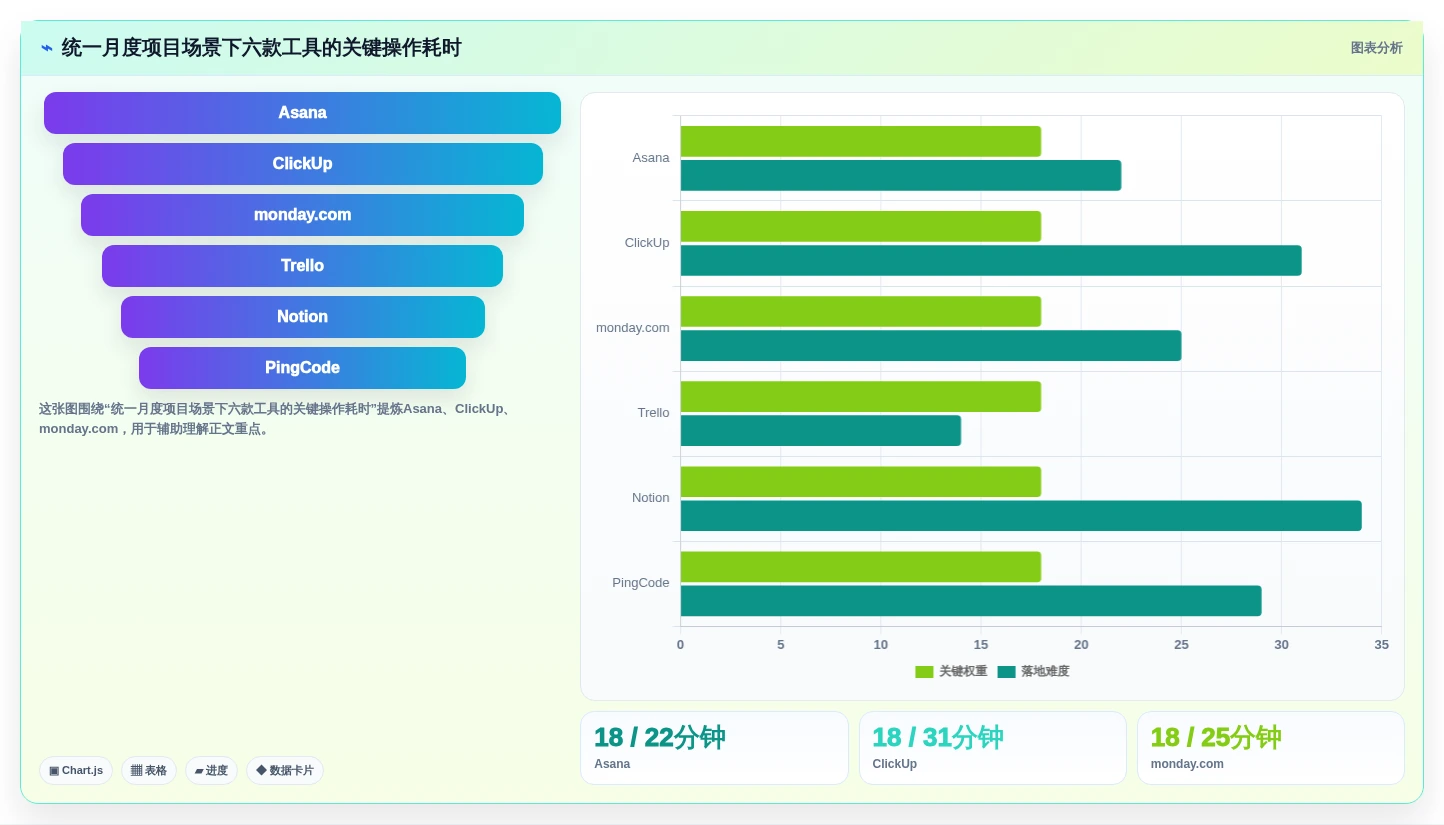1444x825 pixels.
Task: Click the PingCode 关键权重 light green bar
Action: 861,567
